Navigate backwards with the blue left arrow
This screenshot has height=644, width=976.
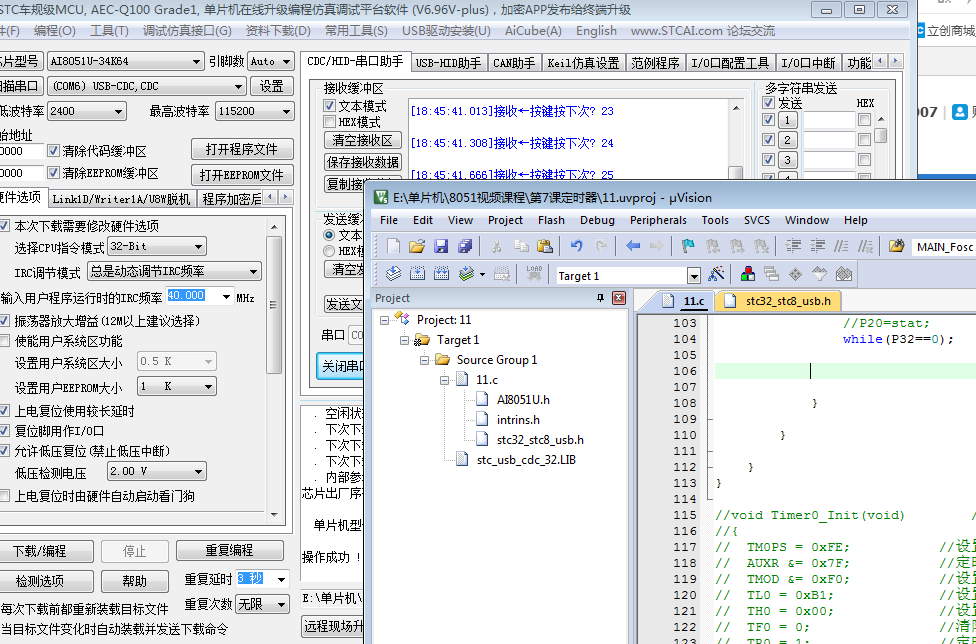pos(633,246)
